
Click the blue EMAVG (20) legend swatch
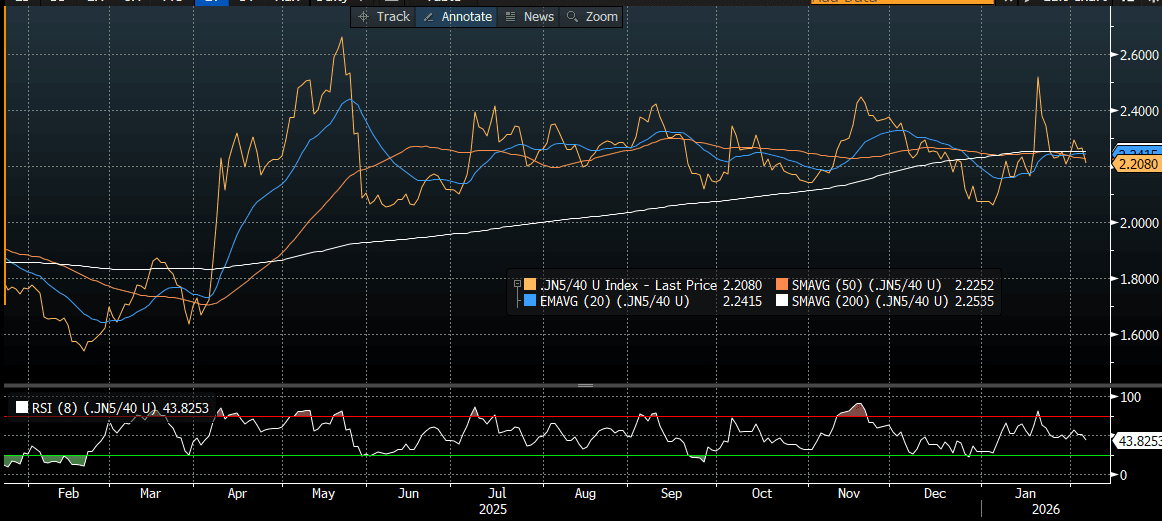529,301
